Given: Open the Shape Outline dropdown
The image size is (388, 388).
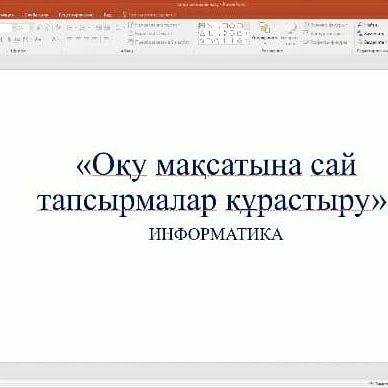Looking at the screenshot, I should pos(322,33).
